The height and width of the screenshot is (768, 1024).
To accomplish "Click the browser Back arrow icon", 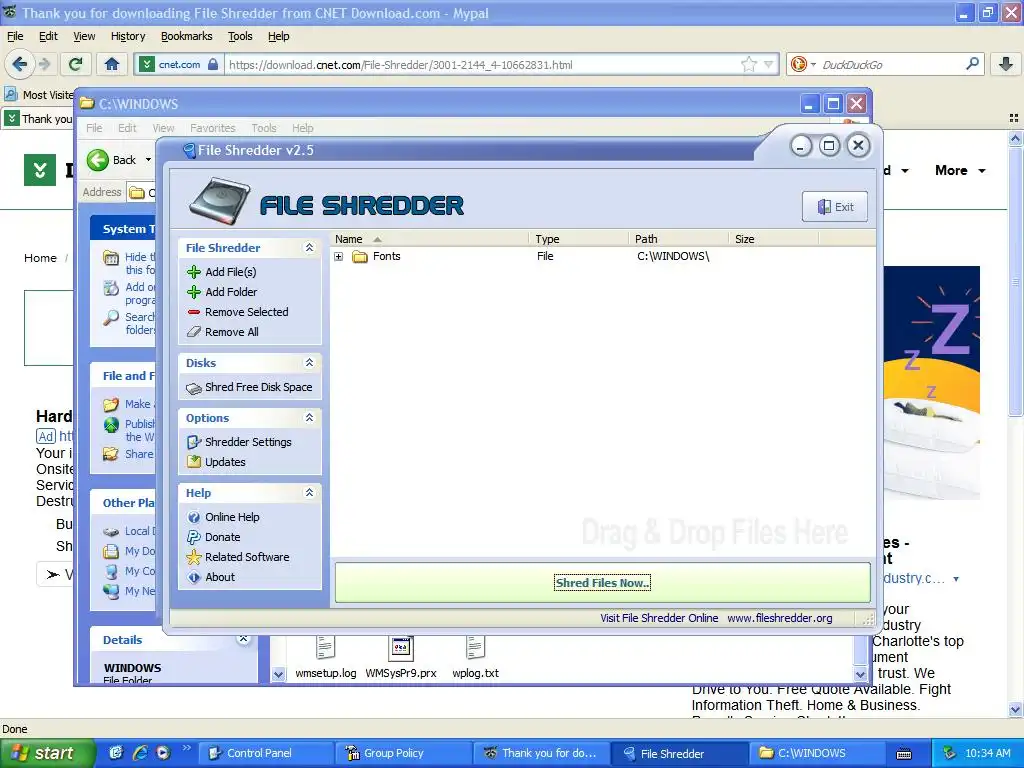I will [20, 64].
